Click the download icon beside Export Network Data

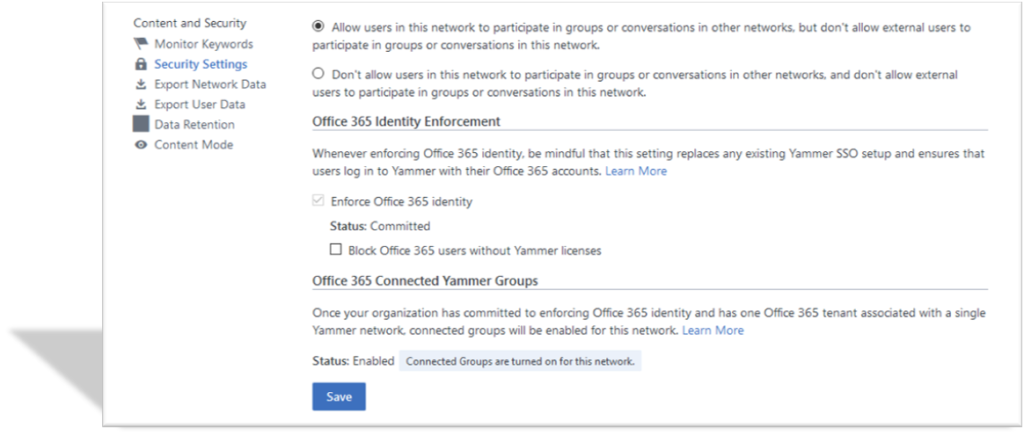click(x=141, y=85)
